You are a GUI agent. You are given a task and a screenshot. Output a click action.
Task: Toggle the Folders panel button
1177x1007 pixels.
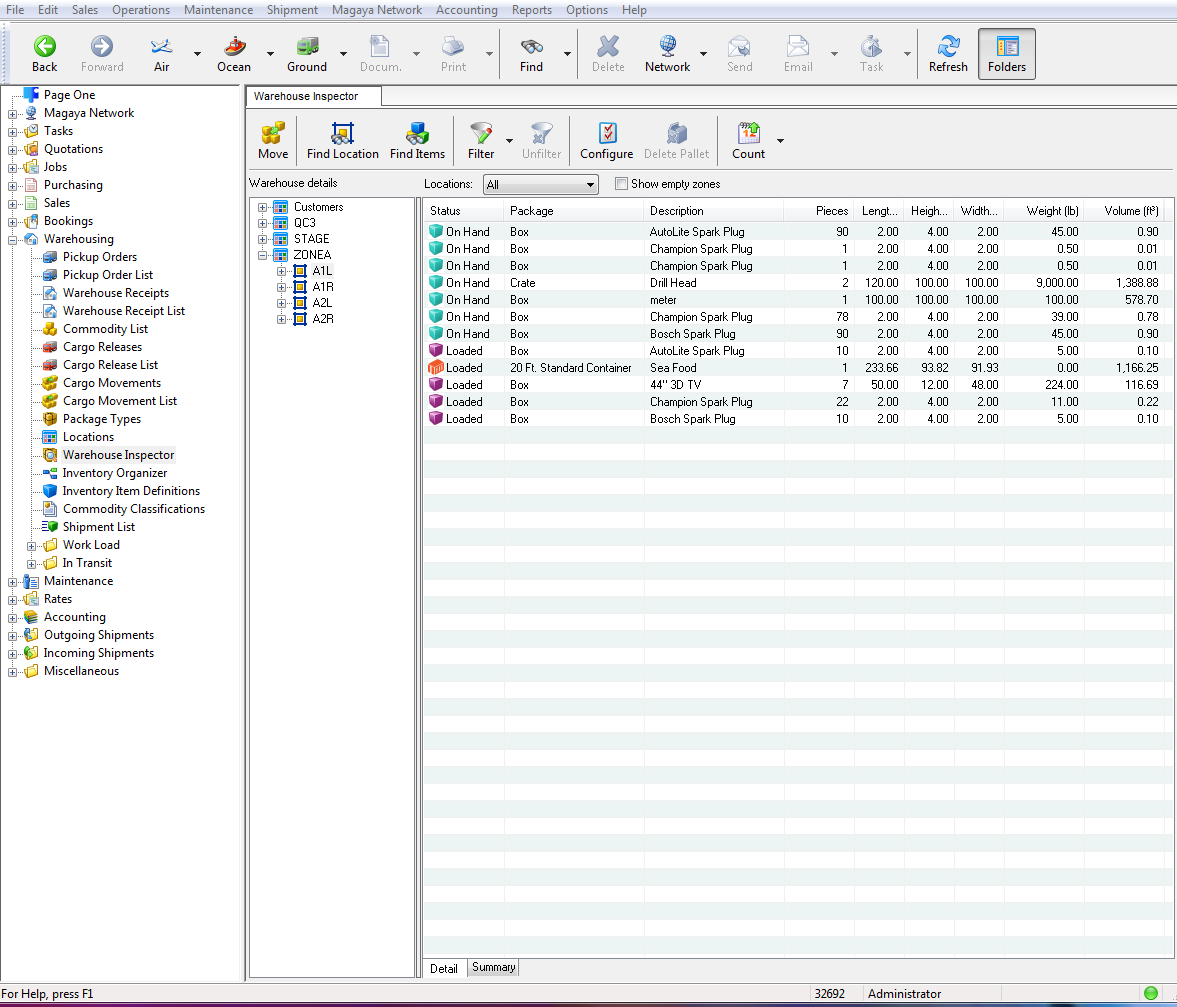(x=1007, y=54)
